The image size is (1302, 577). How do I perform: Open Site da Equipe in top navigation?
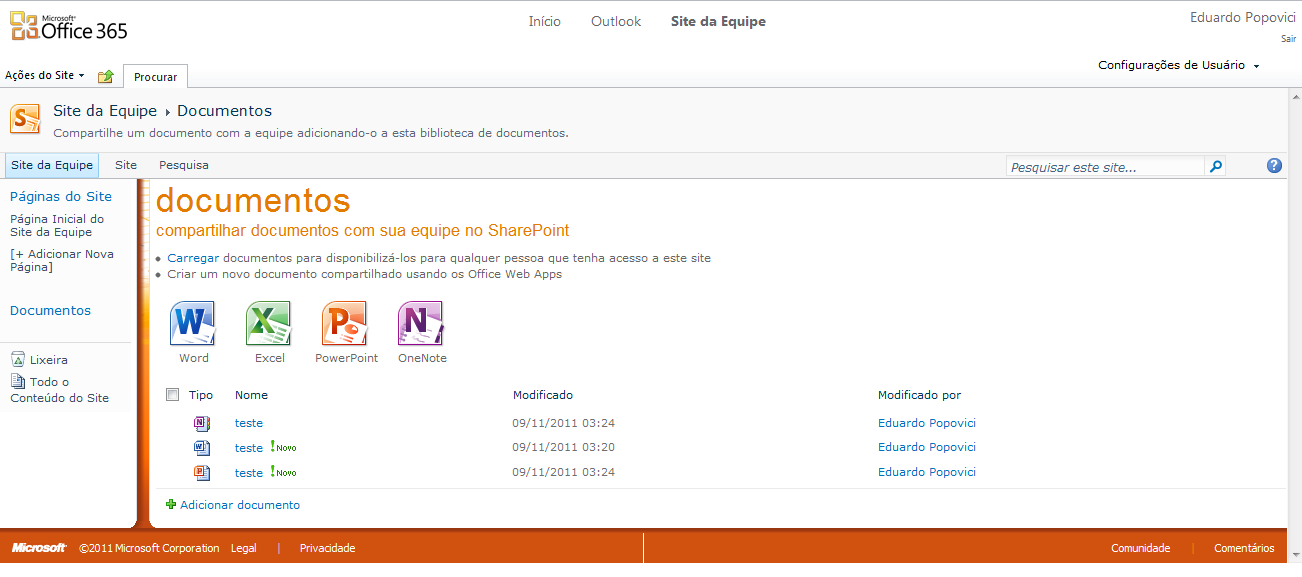tap(718, 21)
